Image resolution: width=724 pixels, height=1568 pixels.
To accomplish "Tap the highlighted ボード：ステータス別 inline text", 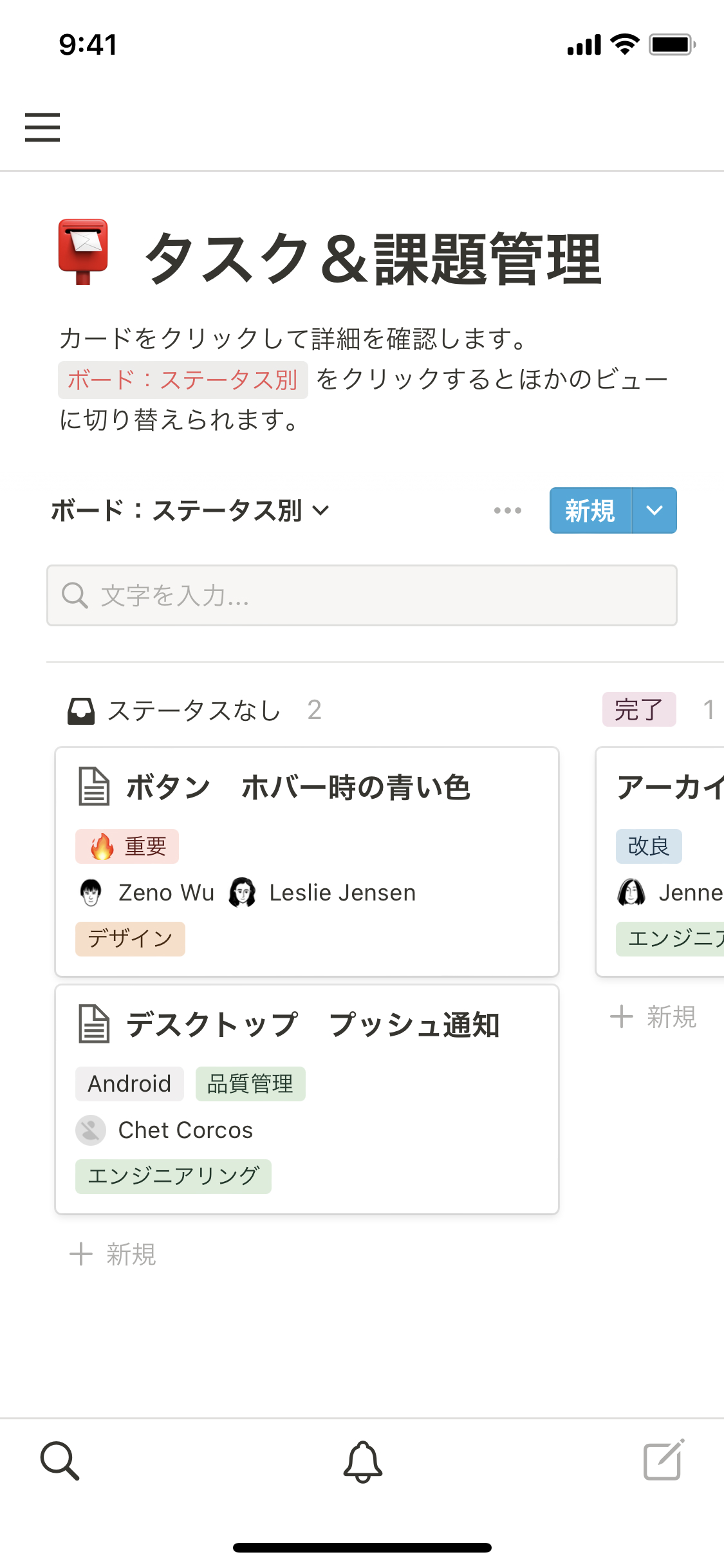I will click(183, 380).
